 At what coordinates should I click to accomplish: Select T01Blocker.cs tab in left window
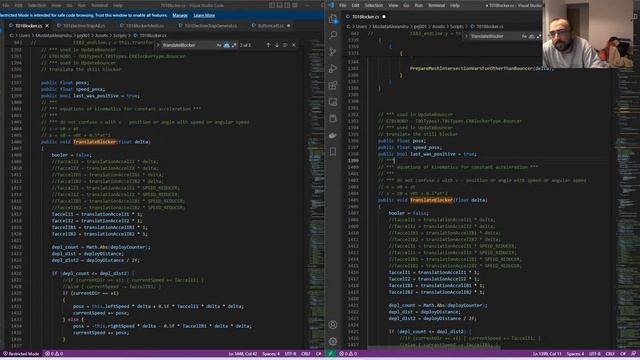(29, 26)
